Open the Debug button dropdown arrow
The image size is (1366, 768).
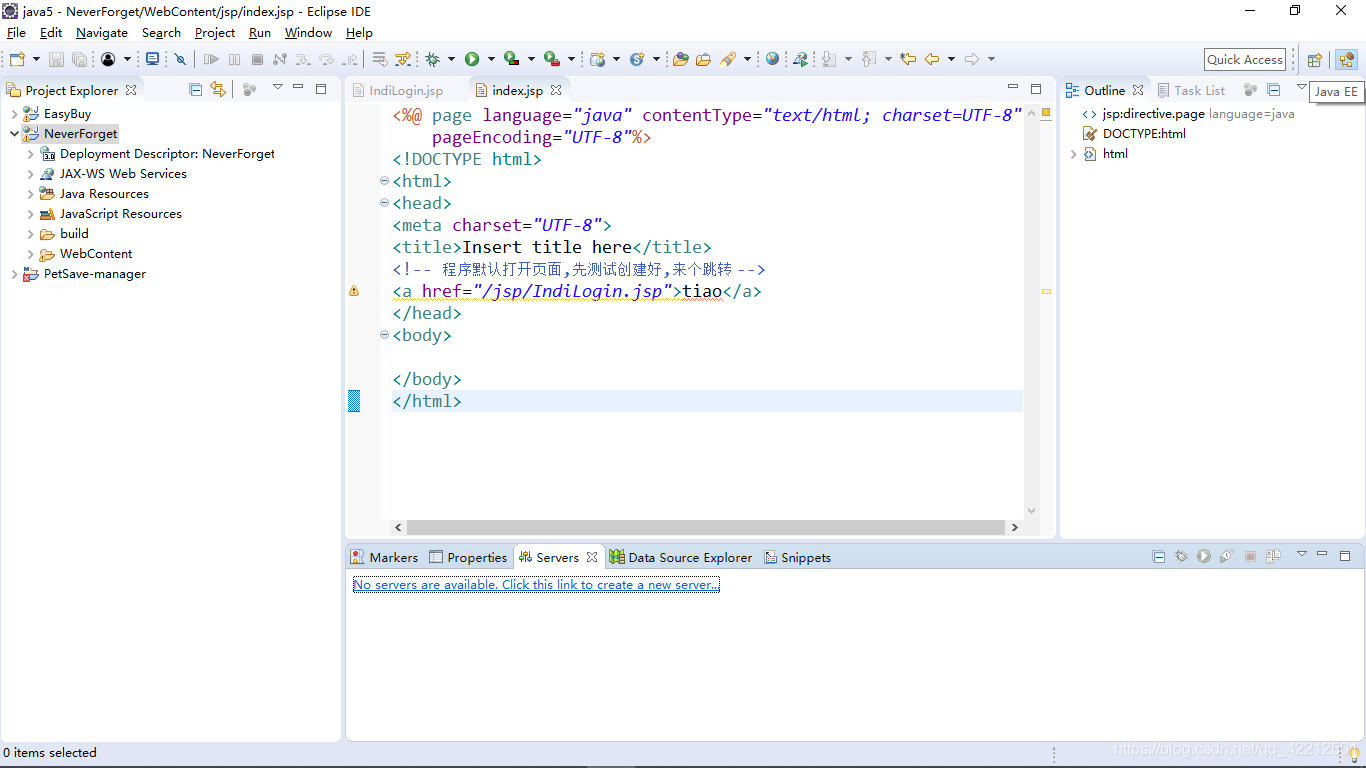point(451,60)
